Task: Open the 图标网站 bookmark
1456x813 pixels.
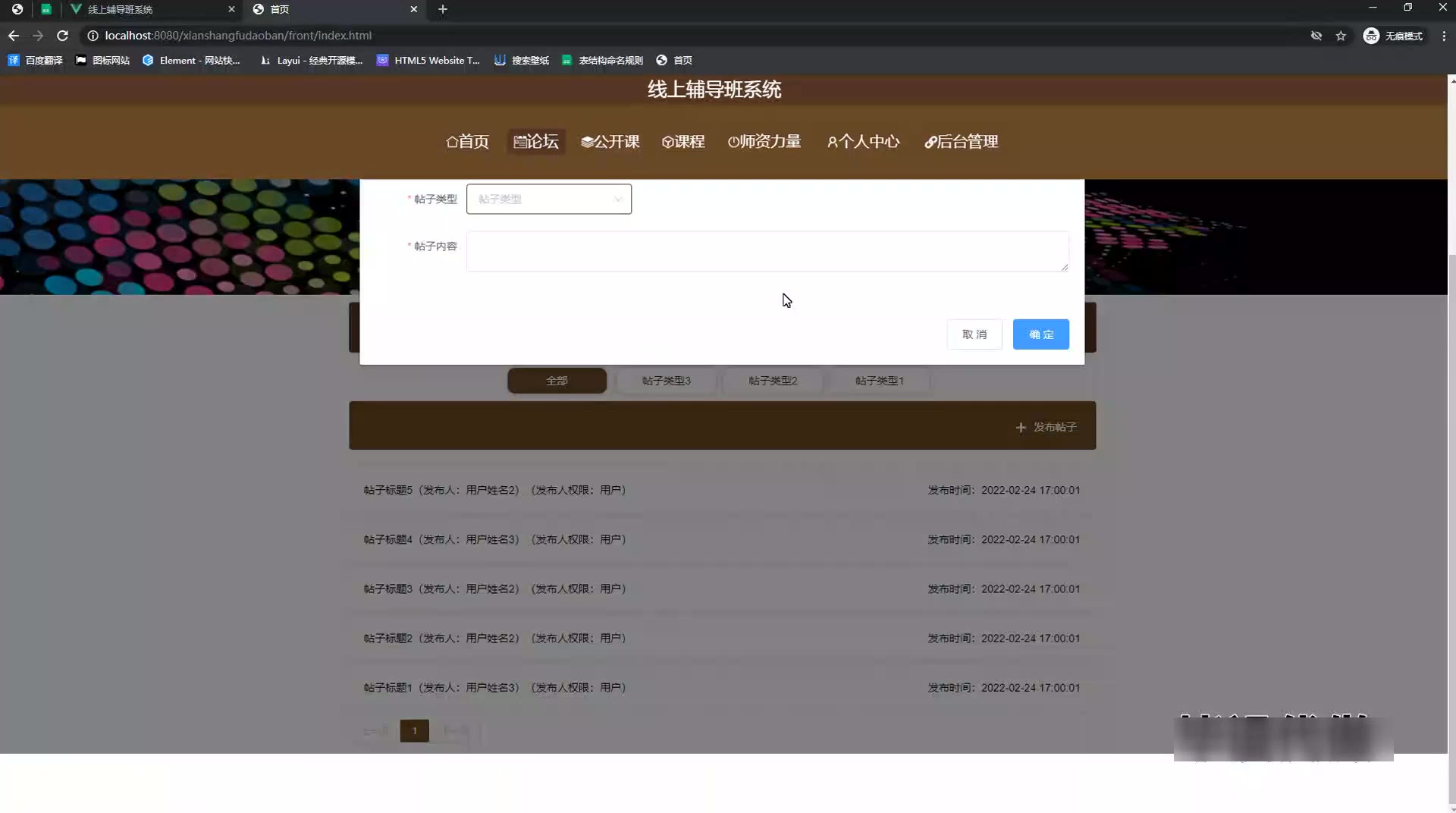Action: pyautogui.click(x=102, y=61)
